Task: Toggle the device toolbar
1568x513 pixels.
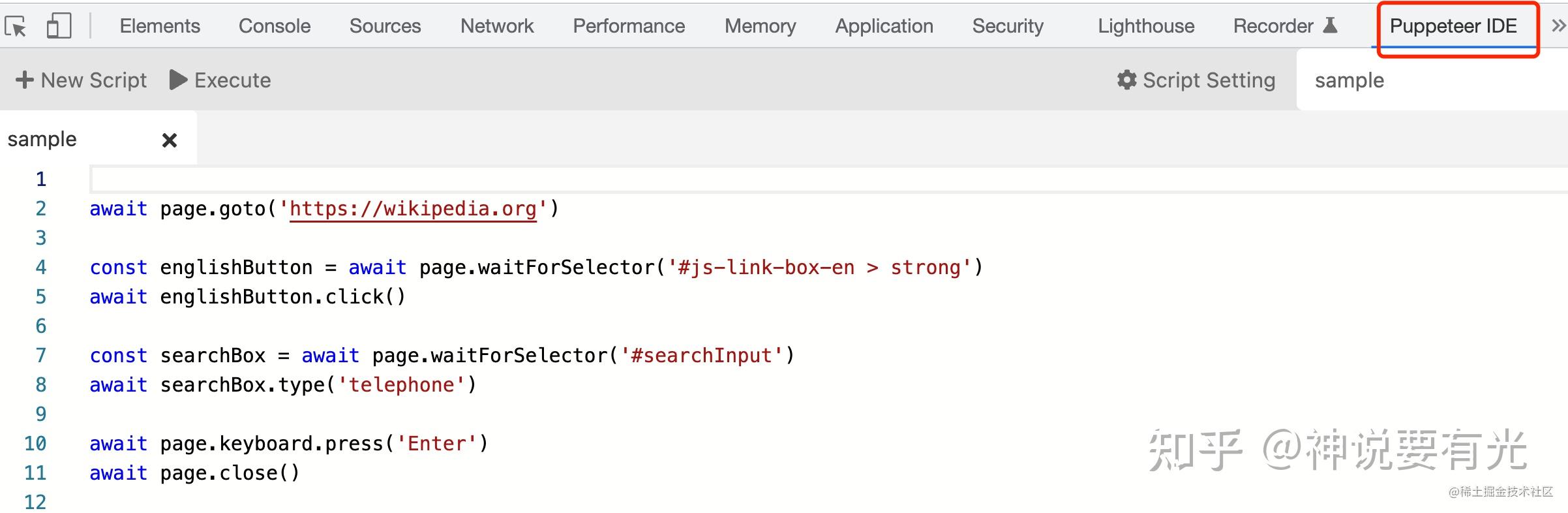Action: coord(58,26)
